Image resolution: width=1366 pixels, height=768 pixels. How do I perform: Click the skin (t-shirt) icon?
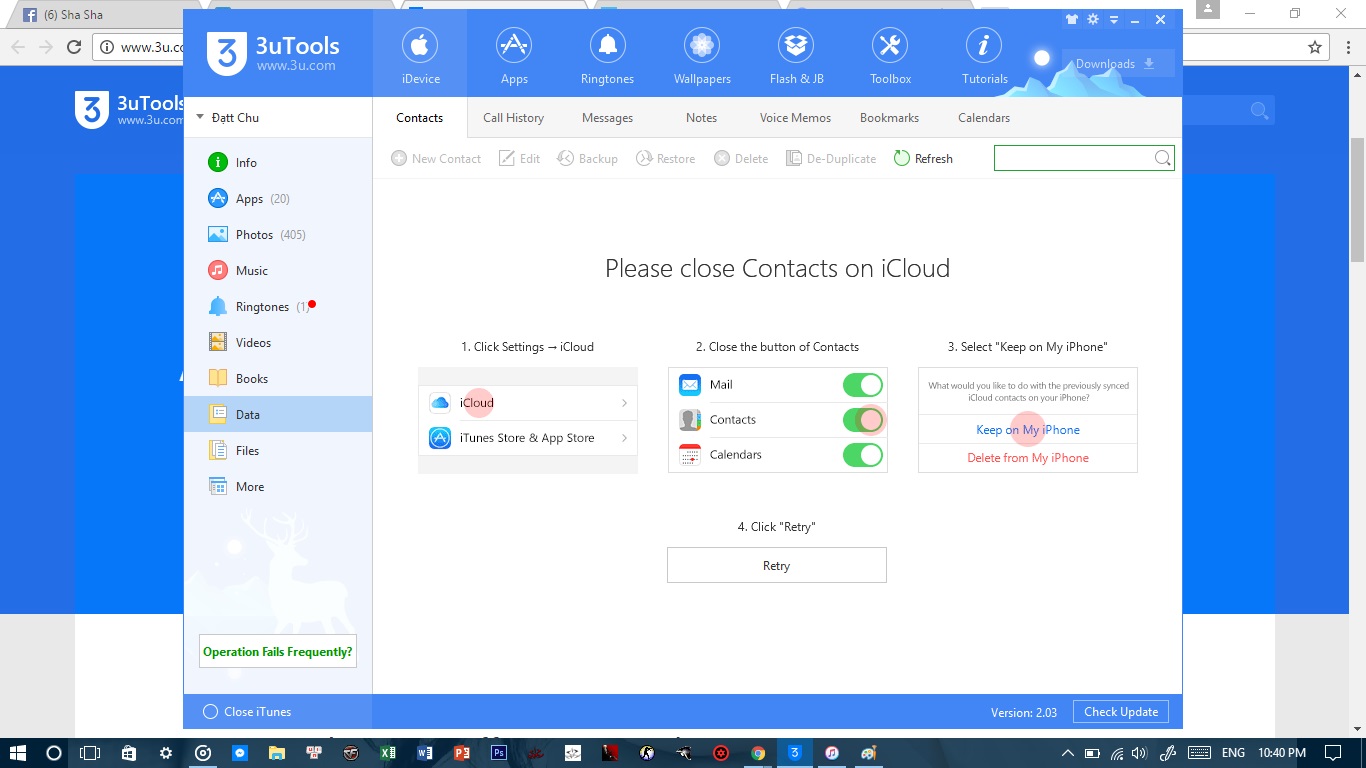pyautogui.click(x=1072, y=19)
